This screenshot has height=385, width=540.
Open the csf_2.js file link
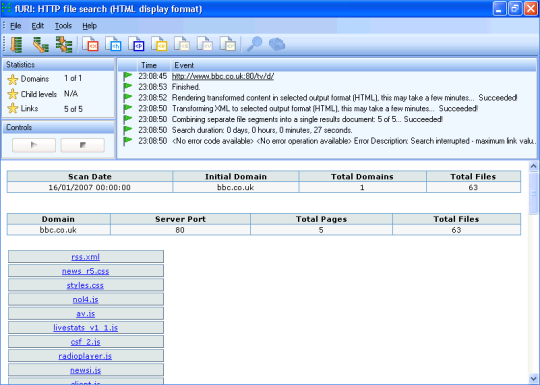point(85,342)
